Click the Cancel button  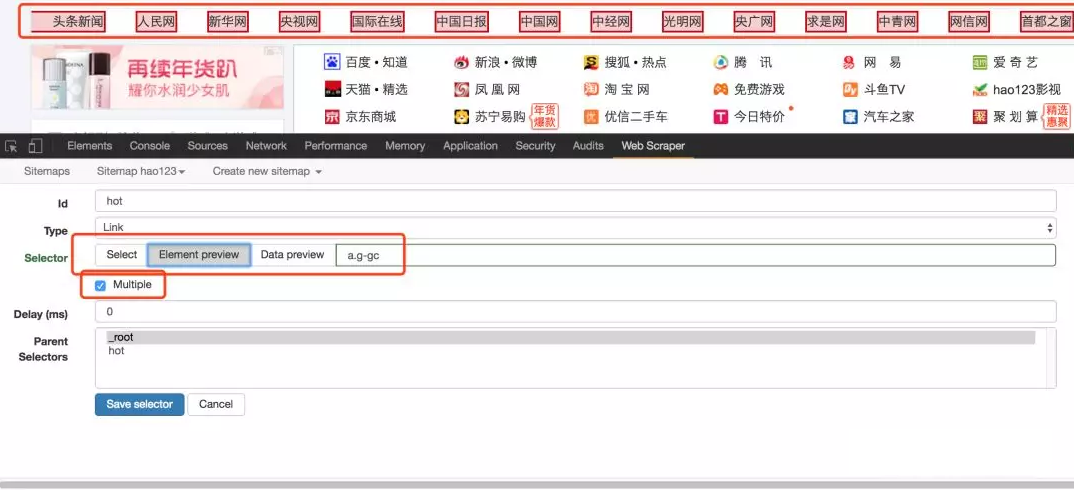pos(216,404)
